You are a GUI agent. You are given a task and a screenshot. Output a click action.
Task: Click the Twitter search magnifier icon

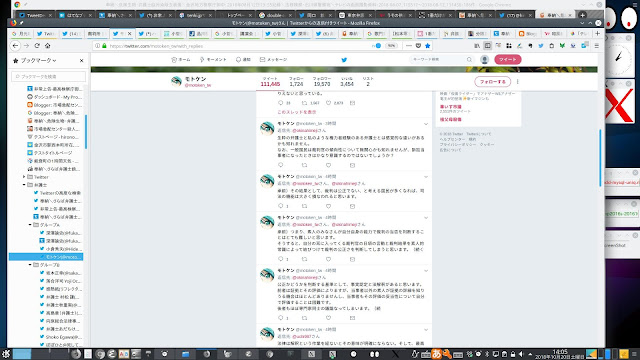point(469,60)
